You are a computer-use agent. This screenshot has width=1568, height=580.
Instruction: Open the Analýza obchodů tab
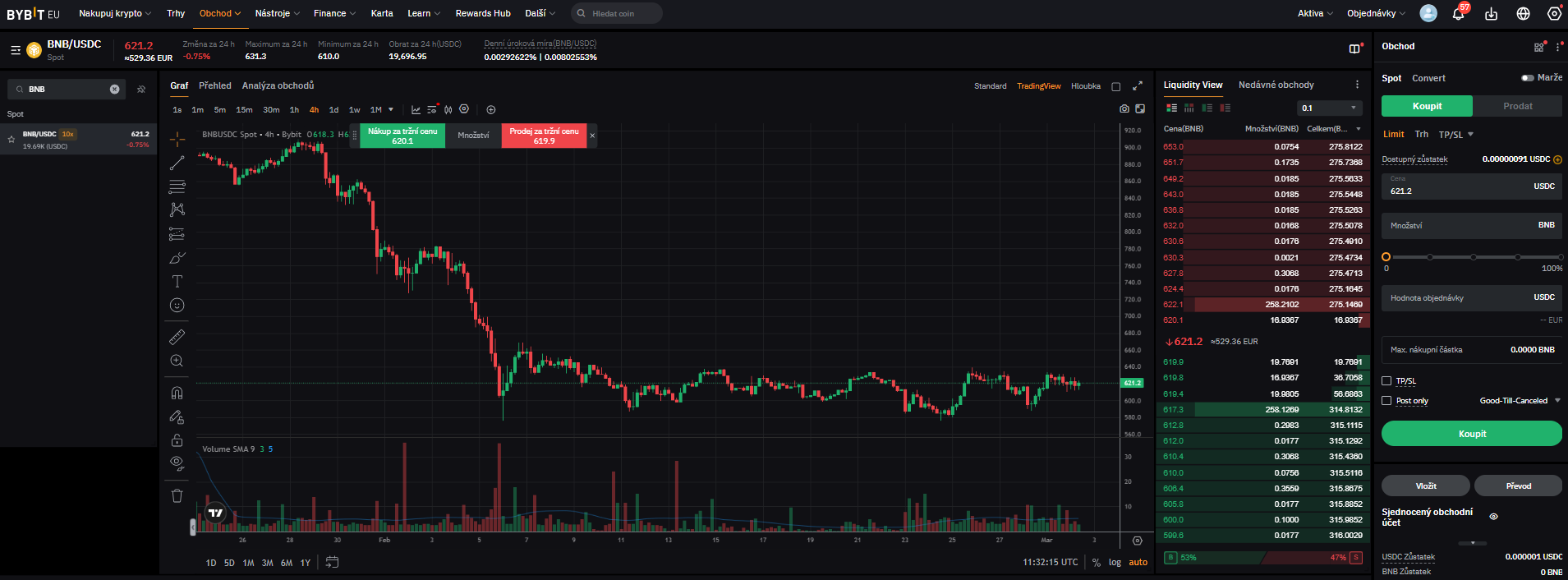[x=278, y=85]
